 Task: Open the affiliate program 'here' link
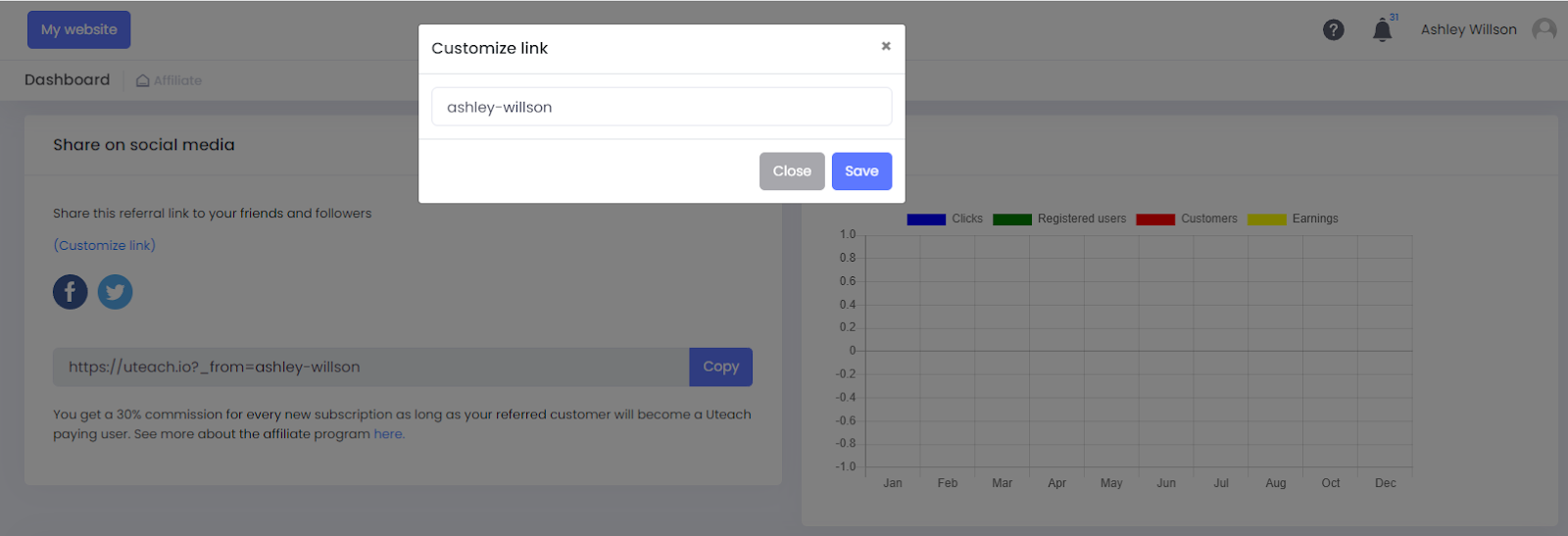click(x=389, y=434)
